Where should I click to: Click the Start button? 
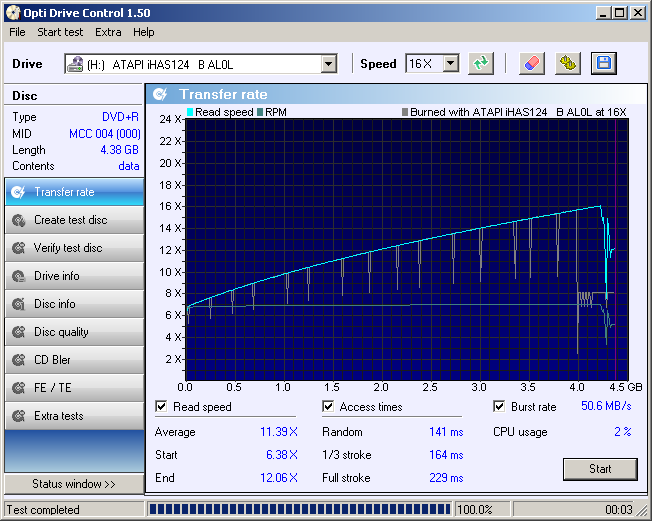tap(600, 469)
